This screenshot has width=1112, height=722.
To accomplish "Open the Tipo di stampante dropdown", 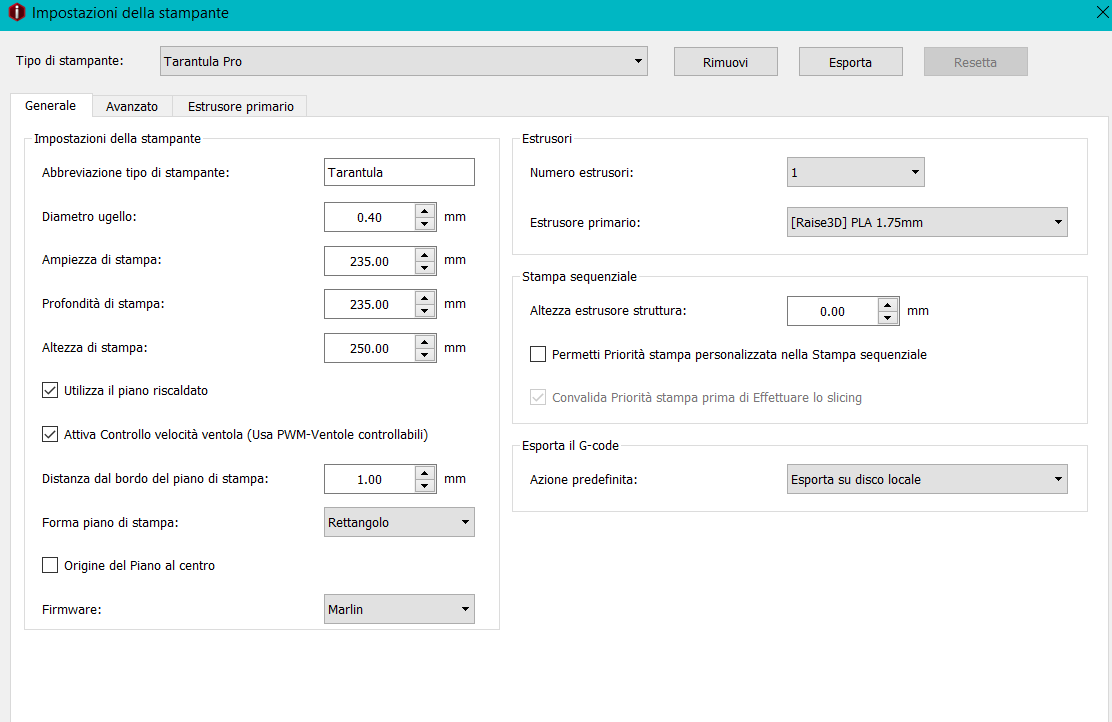I will (404, 62).
